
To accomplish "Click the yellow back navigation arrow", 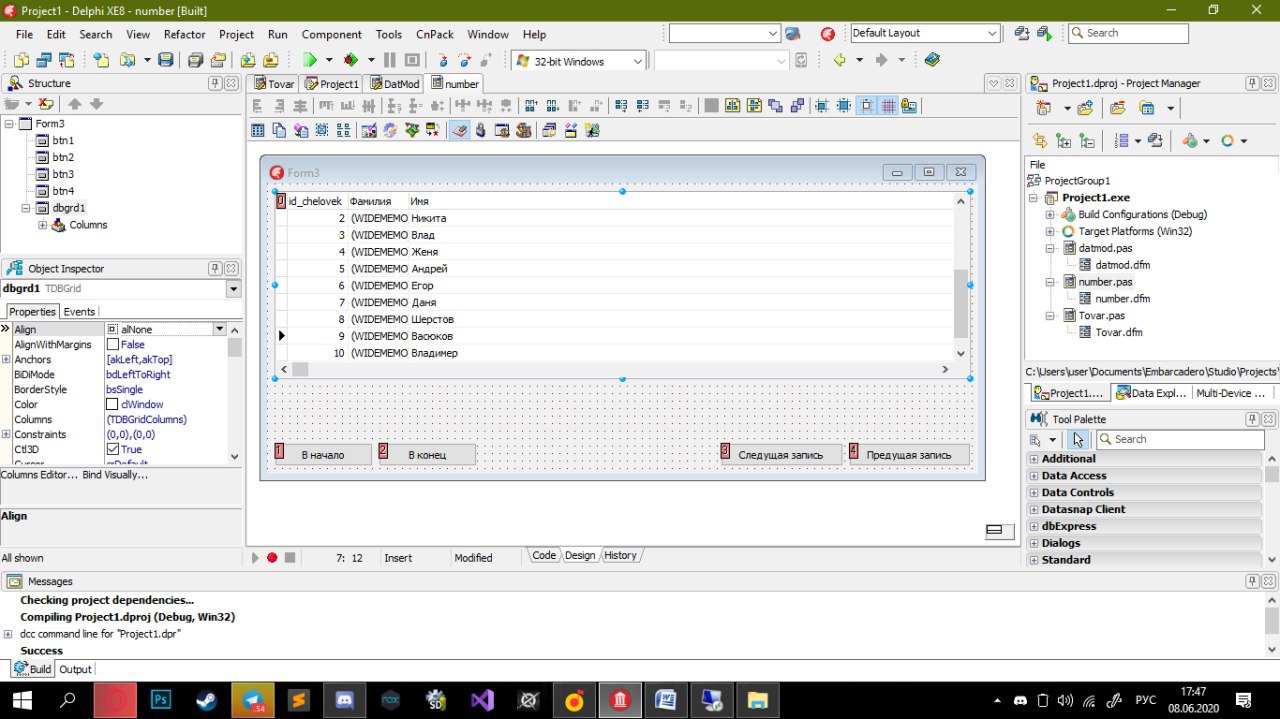I will (x=840, y=60).
